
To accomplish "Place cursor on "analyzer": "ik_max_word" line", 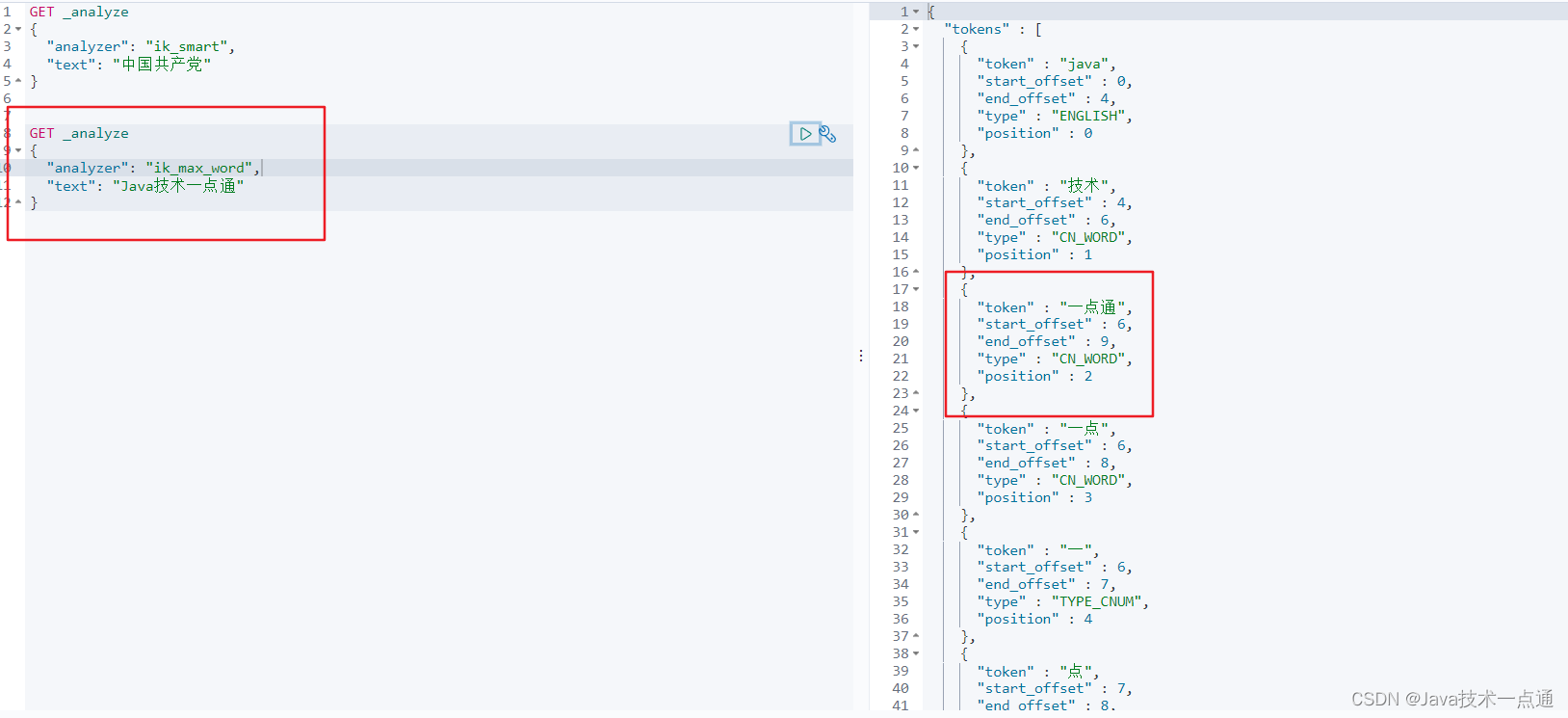I will [x=154, y=168].
